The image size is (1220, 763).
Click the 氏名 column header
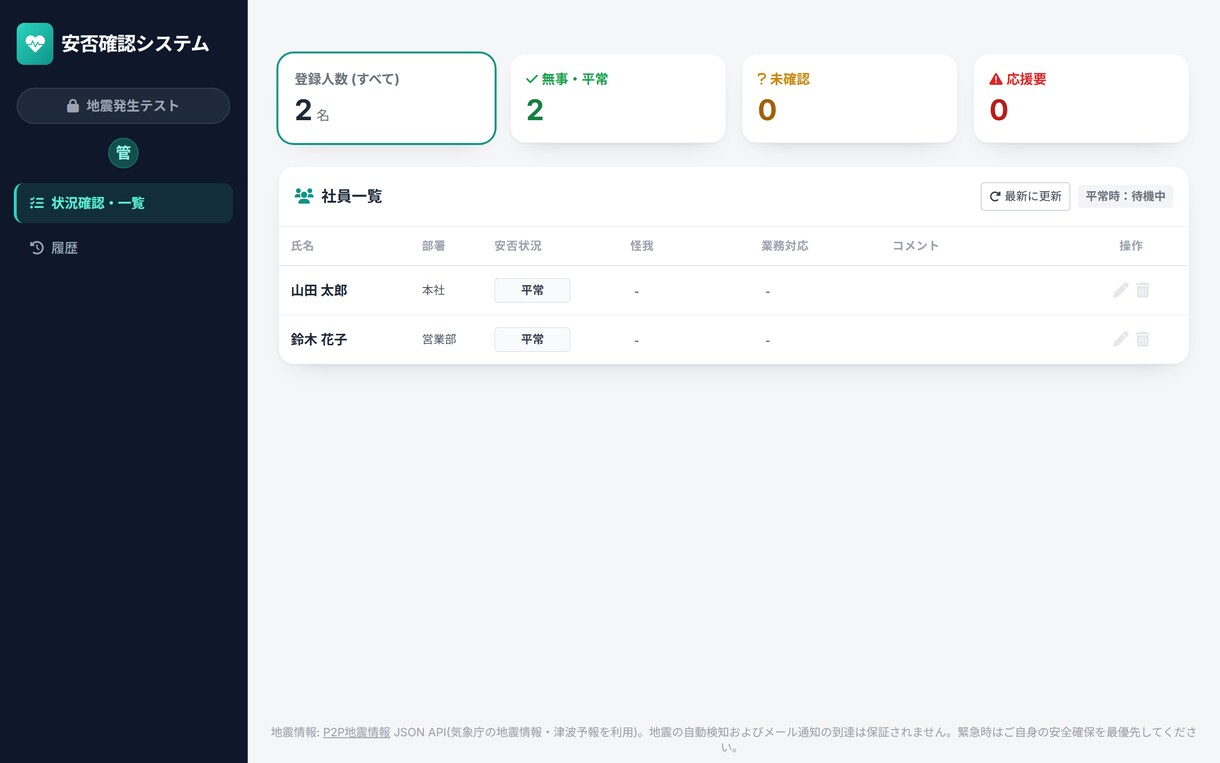point(302,246)
